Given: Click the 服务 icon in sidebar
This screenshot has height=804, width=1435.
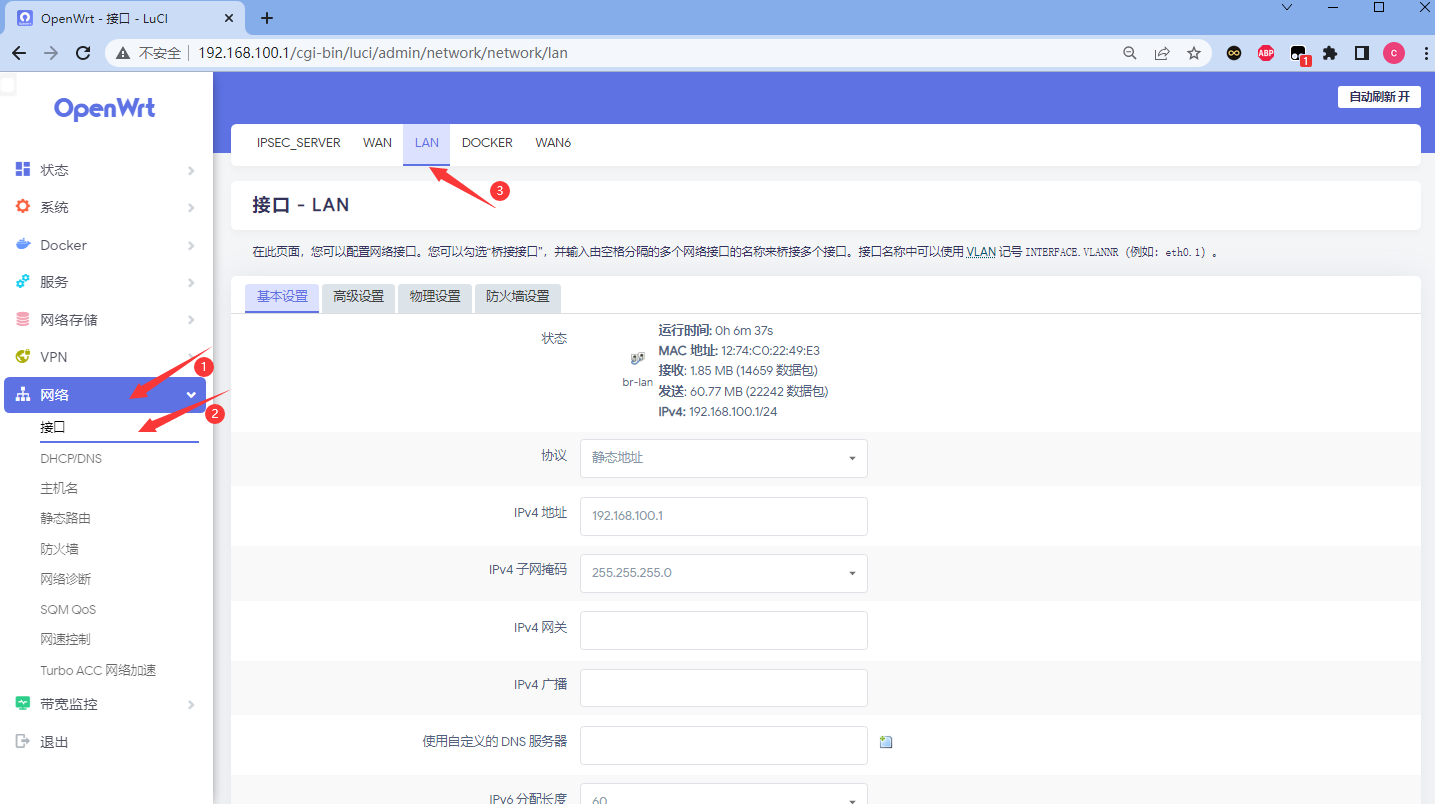Looking at the screenshot, I should point(23,282).
